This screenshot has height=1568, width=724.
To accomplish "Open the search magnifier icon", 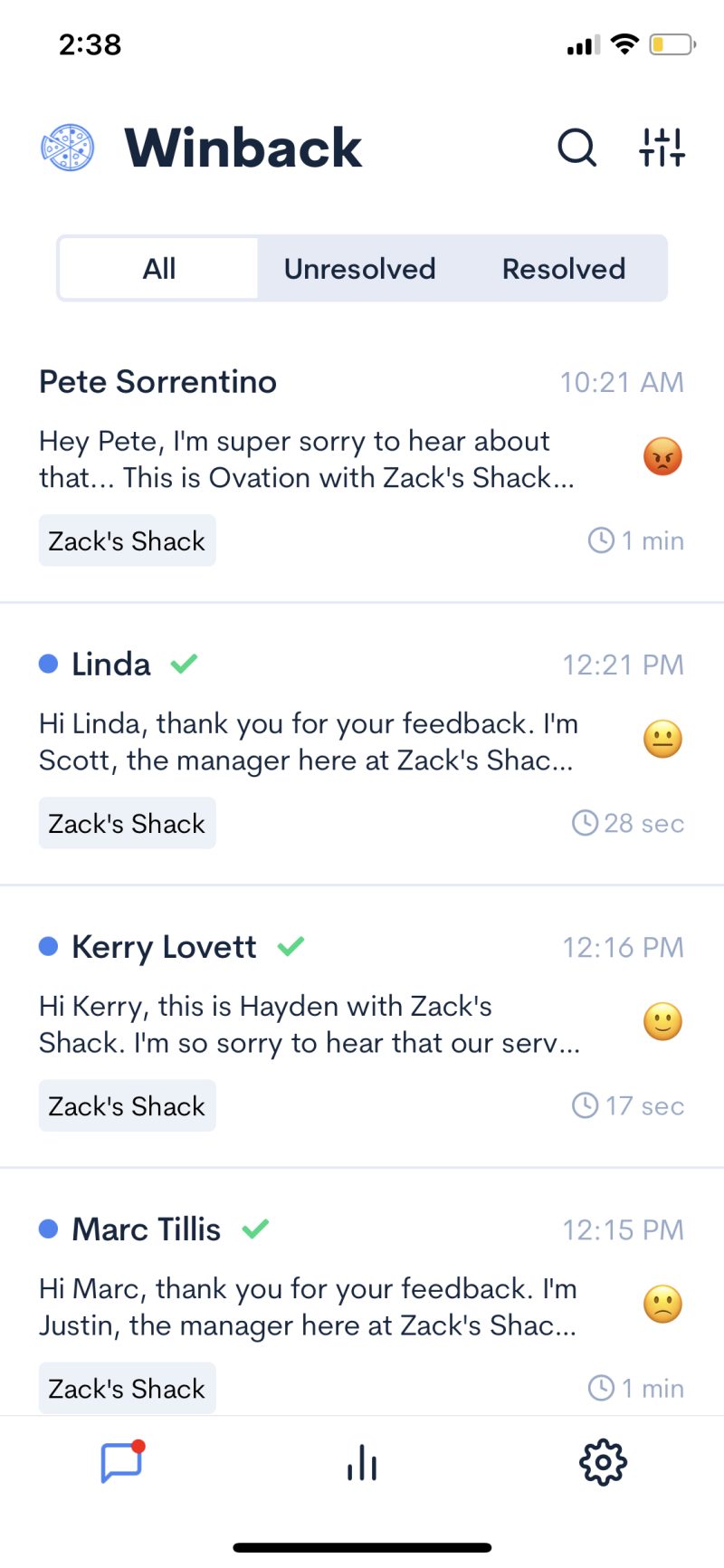I will click(576, 148).
